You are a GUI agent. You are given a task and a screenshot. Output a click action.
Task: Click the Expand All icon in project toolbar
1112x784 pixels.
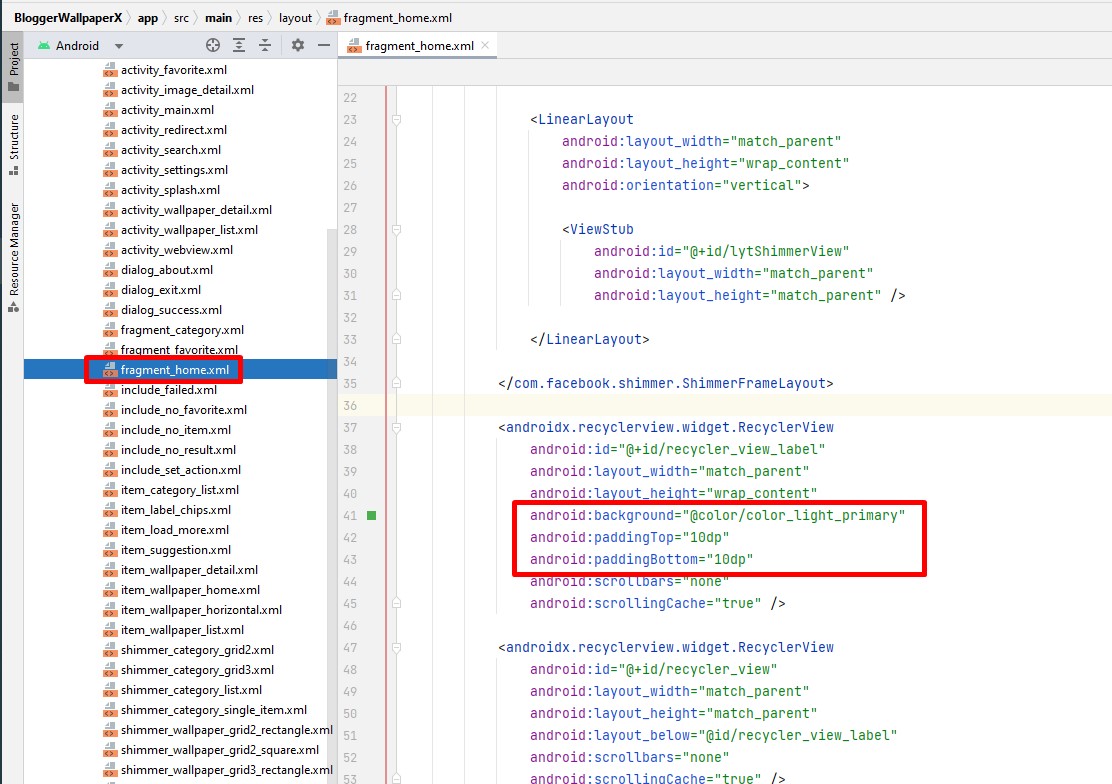[239, 45]
